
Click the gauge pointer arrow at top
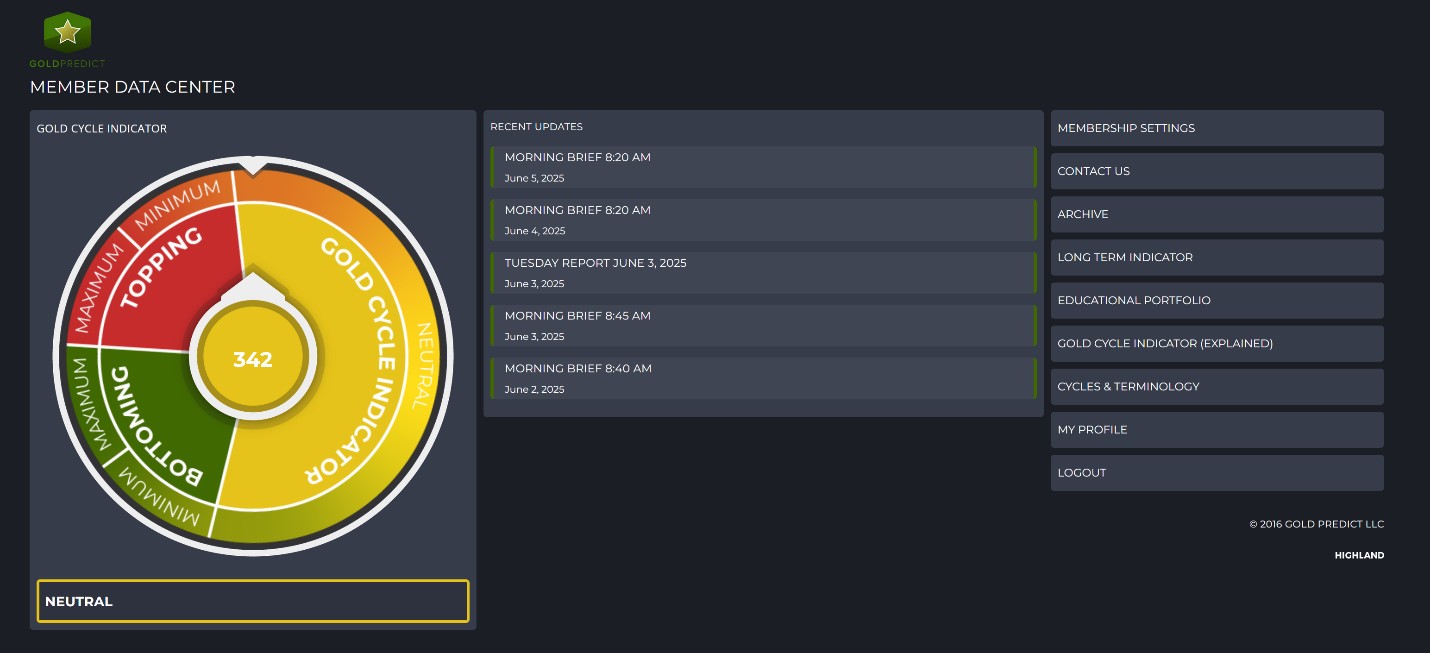point(253,165)
